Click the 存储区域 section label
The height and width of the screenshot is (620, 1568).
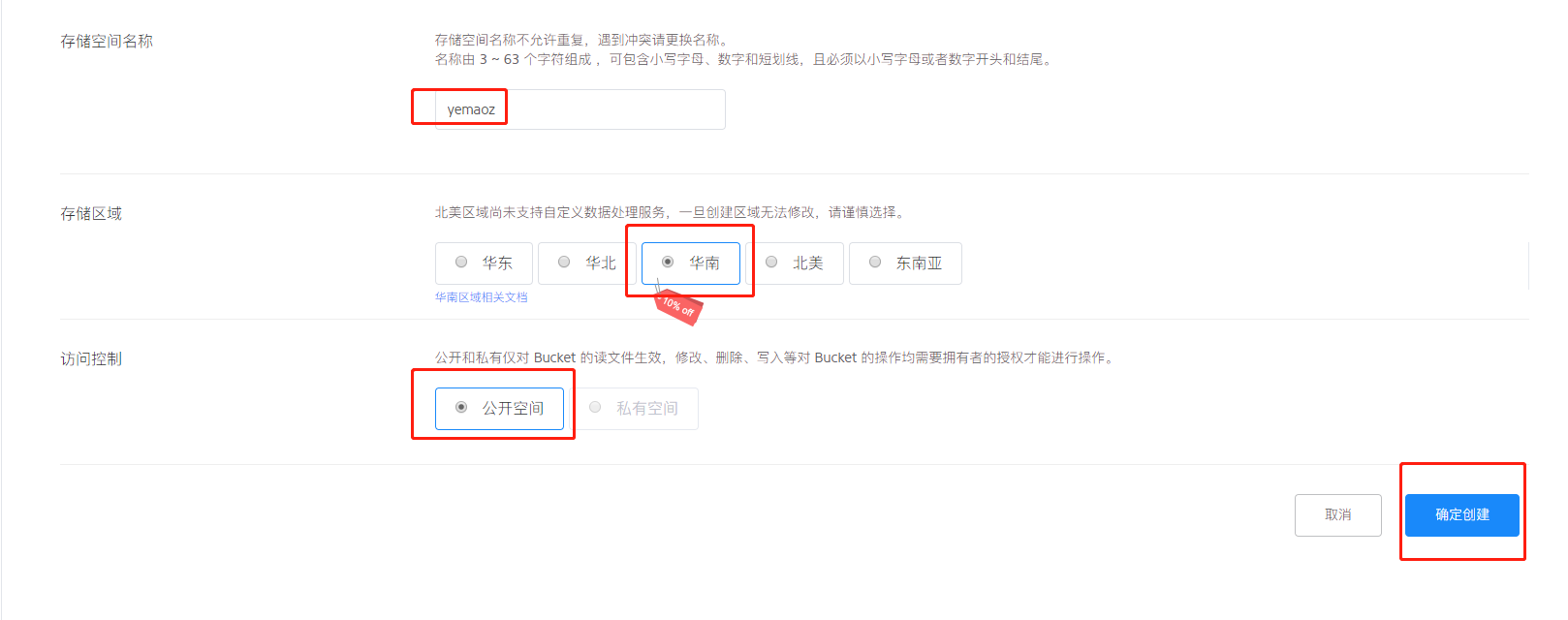91,213
